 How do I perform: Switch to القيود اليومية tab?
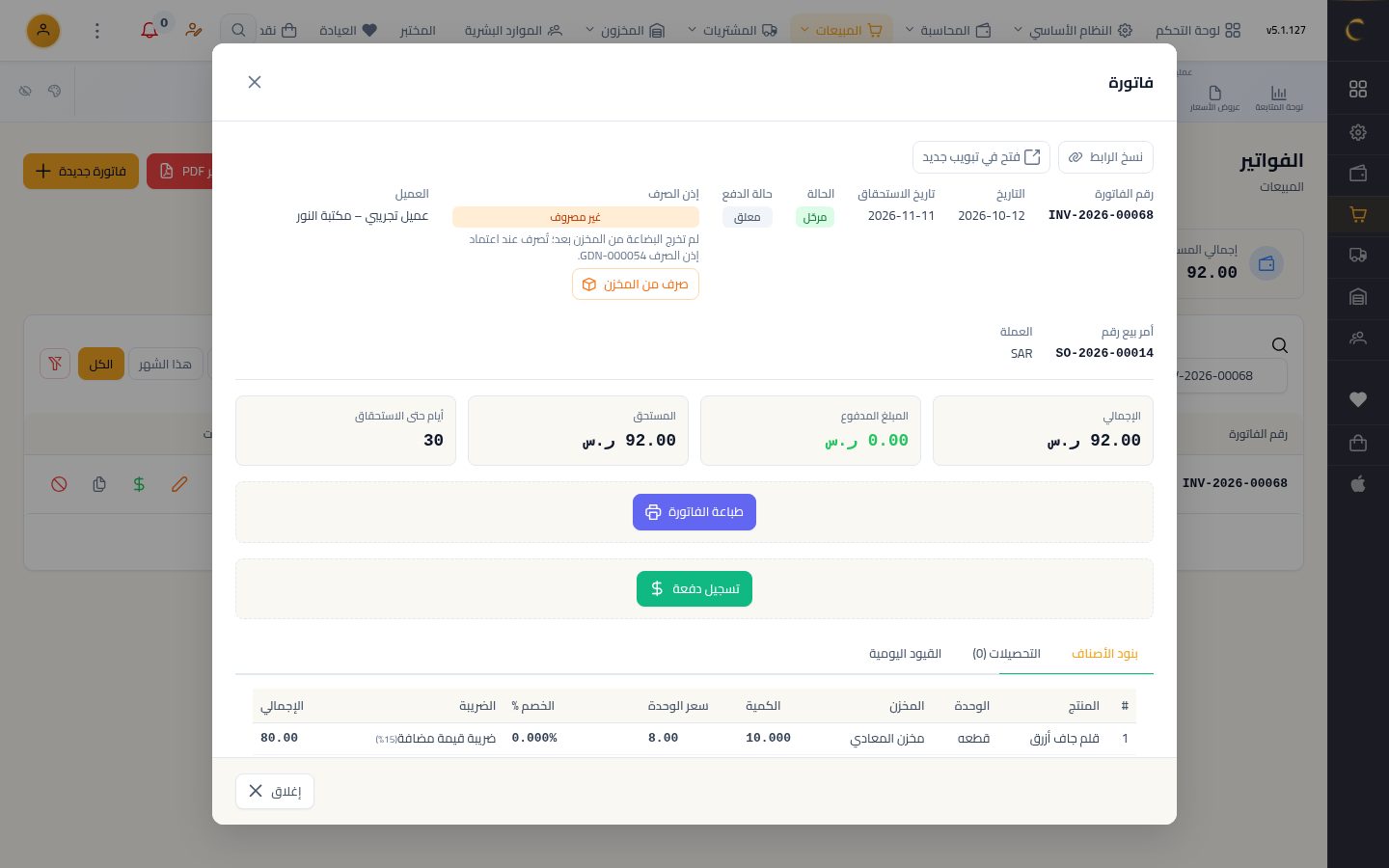pos(905,654)
